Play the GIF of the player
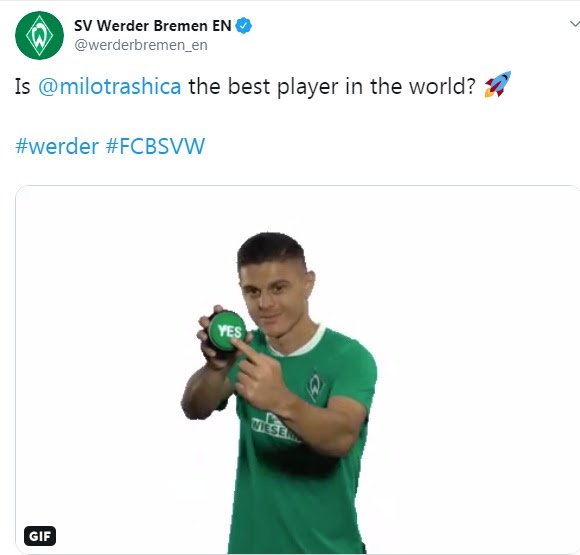The width and height of the screenshot is (580, 555). pyautogui.click(x=297, y=370)
